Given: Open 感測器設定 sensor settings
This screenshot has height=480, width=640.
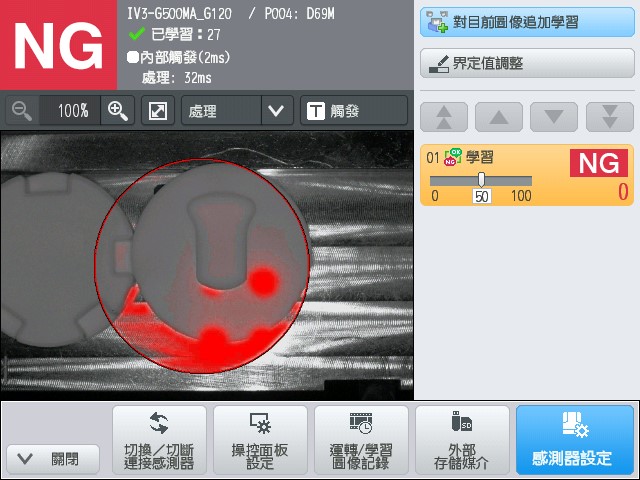Looking at the screenshot, I should 574,440.
